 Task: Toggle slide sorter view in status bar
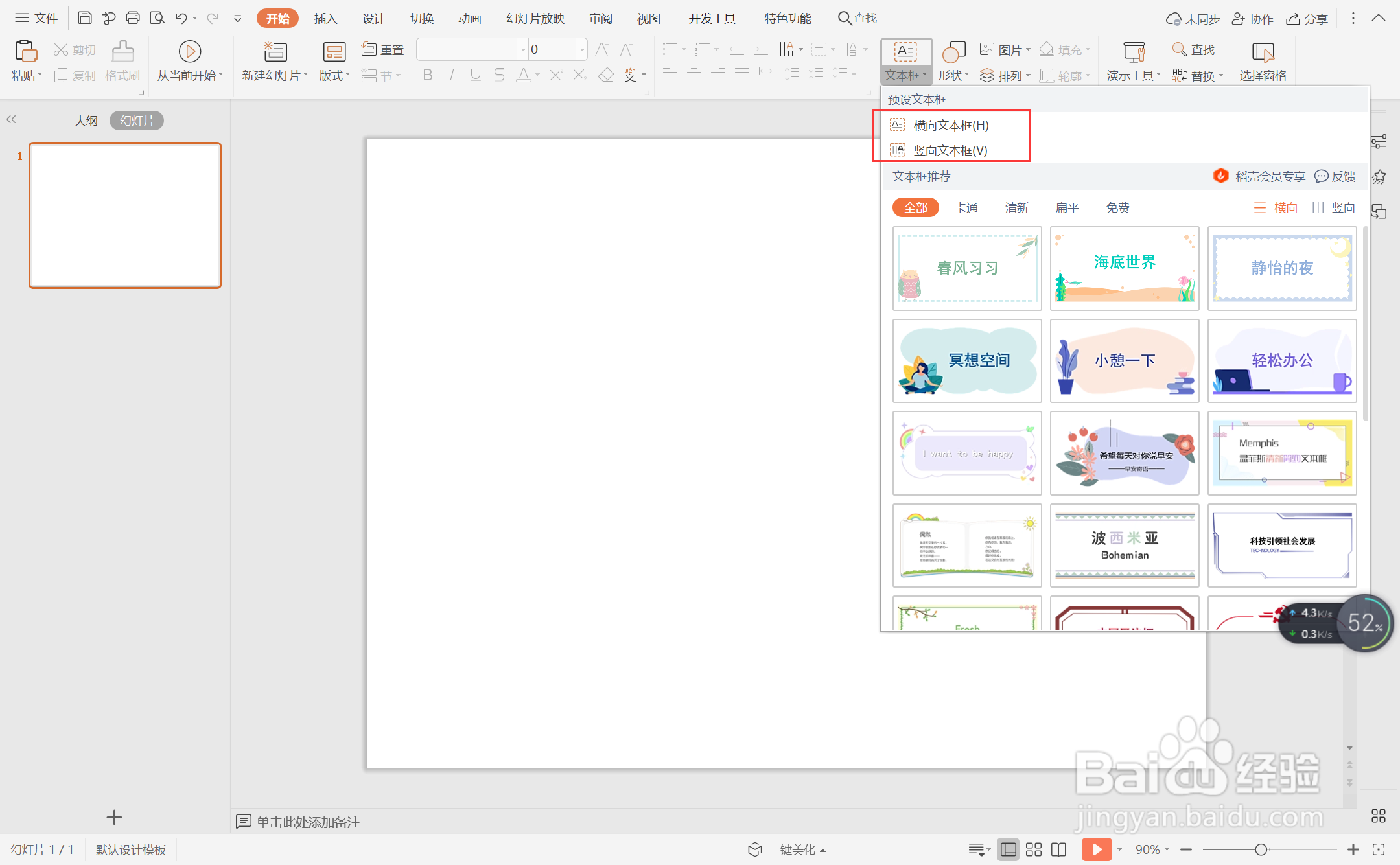tap(1034, 849)
